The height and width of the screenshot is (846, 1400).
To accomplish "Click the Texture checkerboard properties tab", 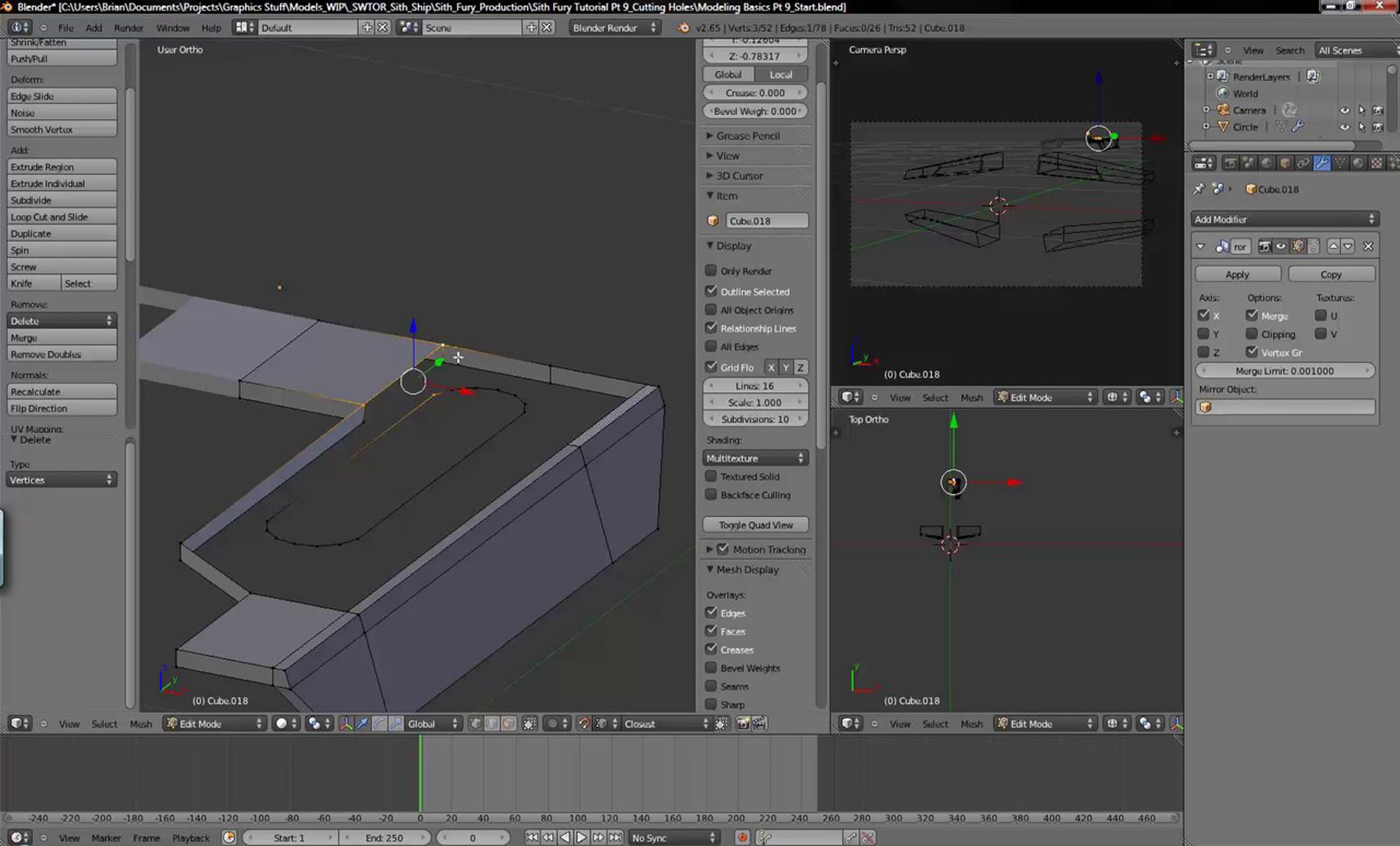I will pos(1376,163).
